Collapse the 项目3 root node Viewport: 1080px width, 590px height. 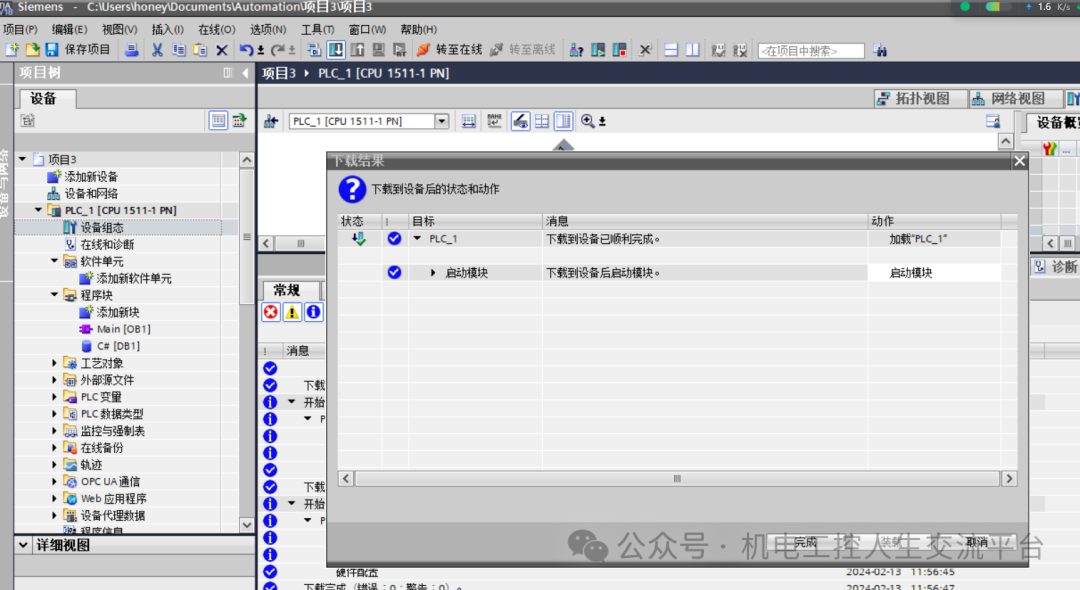[x=23, y=159]
